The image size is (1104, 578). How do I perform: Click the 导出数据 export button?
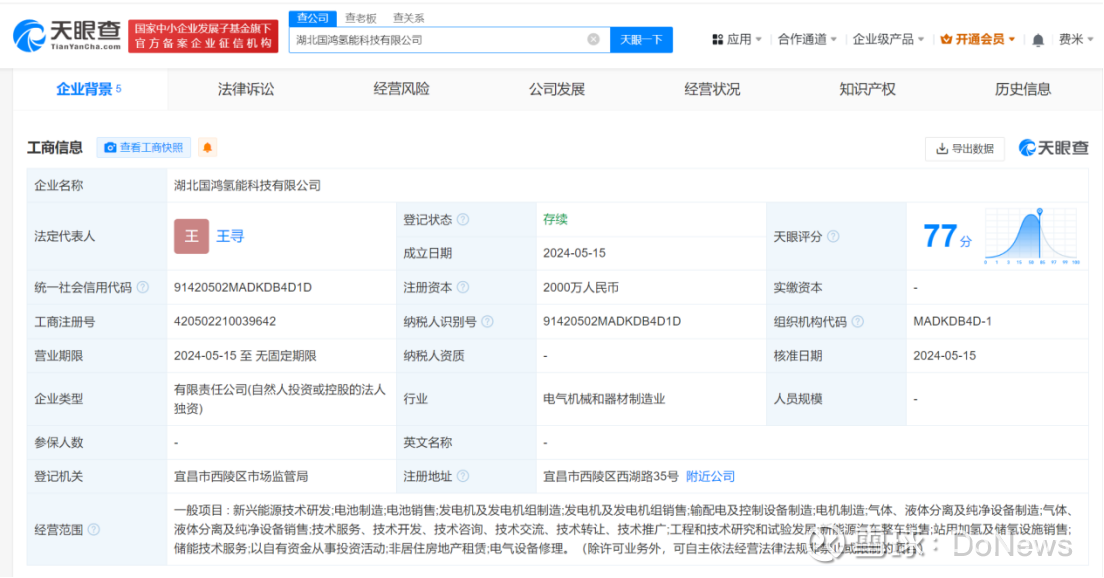pyautogui.click(x=964, y=149)
